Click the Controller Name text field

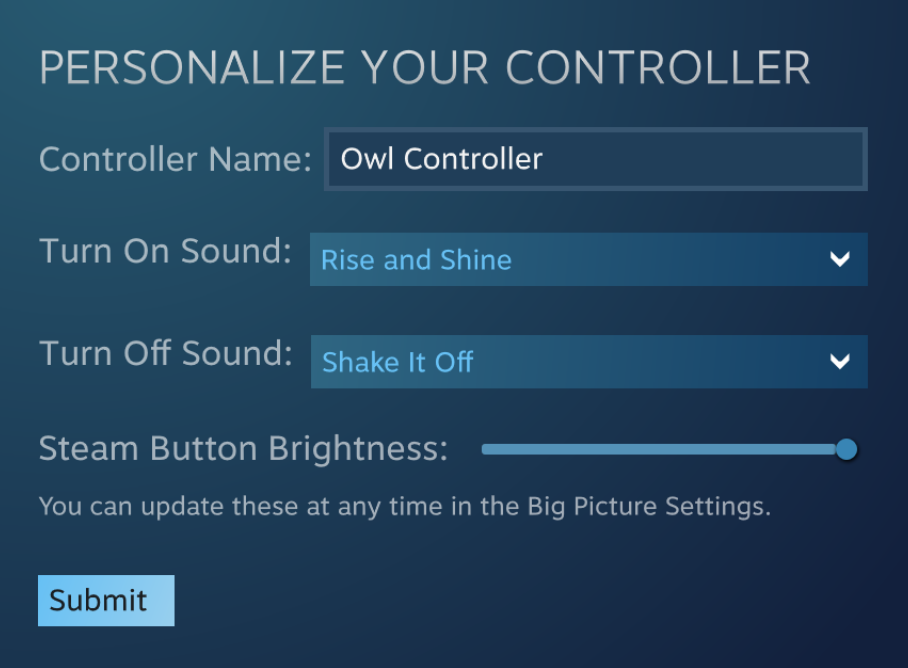[x=595, y=159]
